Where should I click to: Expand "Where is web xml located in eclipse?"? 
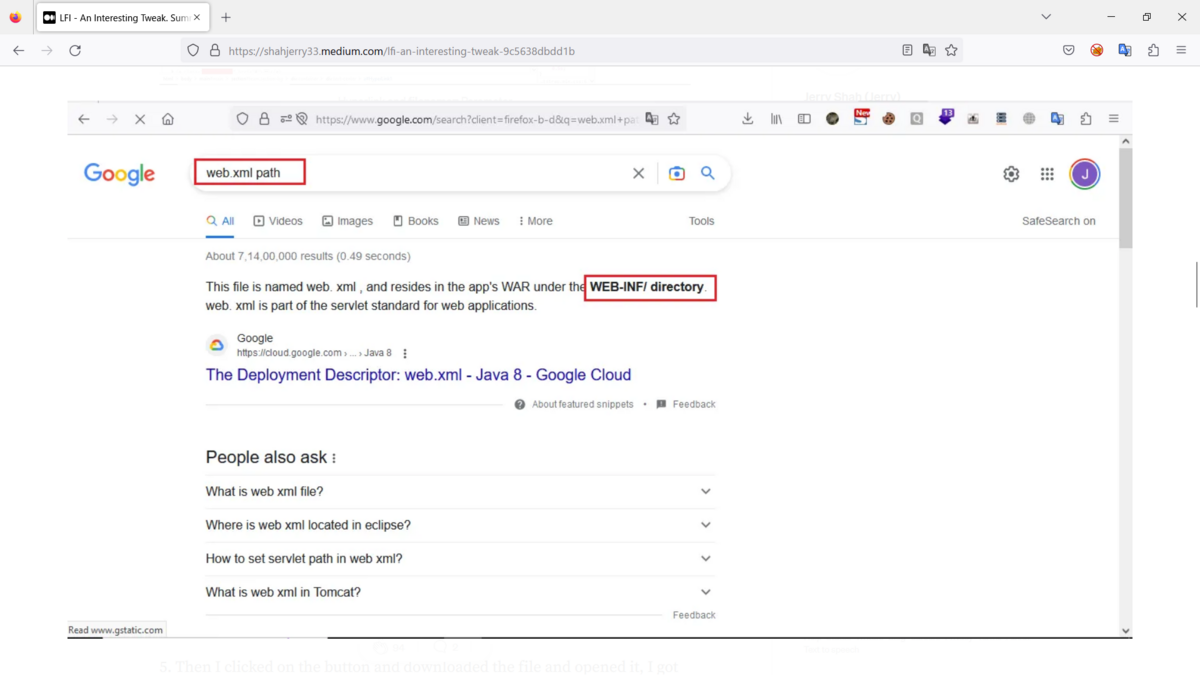460,525
